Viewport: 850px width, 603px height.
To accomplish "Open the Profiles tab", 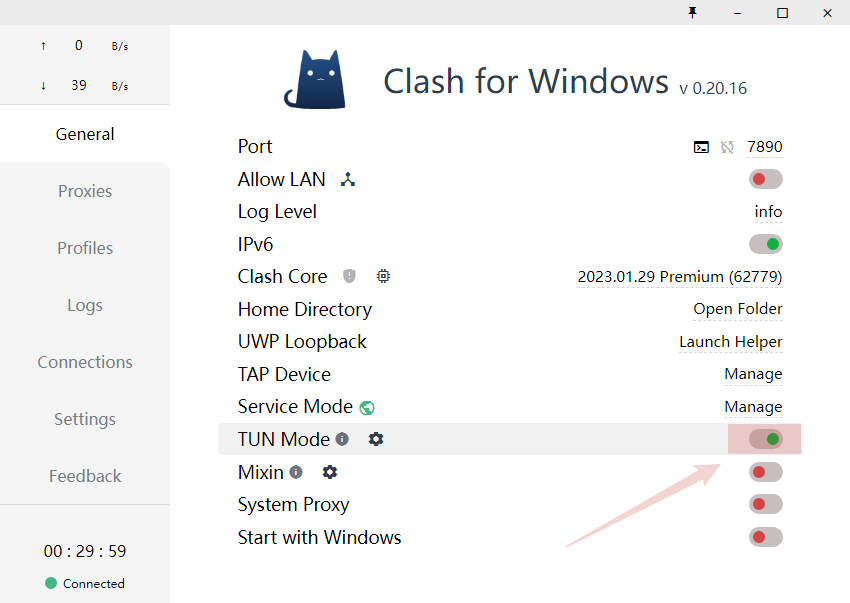I will [x=85, y=248].
